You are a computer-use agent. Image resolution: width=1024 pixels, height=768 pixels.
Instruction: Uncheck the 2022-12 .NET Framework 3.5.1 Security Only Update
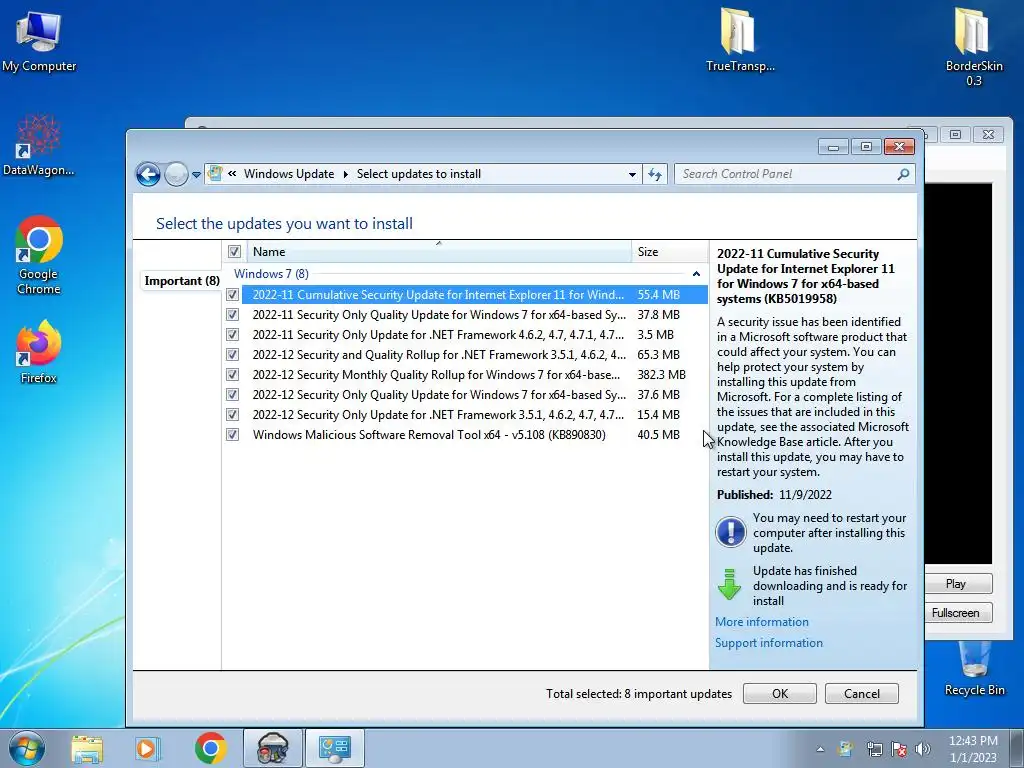tap(232, 415)
